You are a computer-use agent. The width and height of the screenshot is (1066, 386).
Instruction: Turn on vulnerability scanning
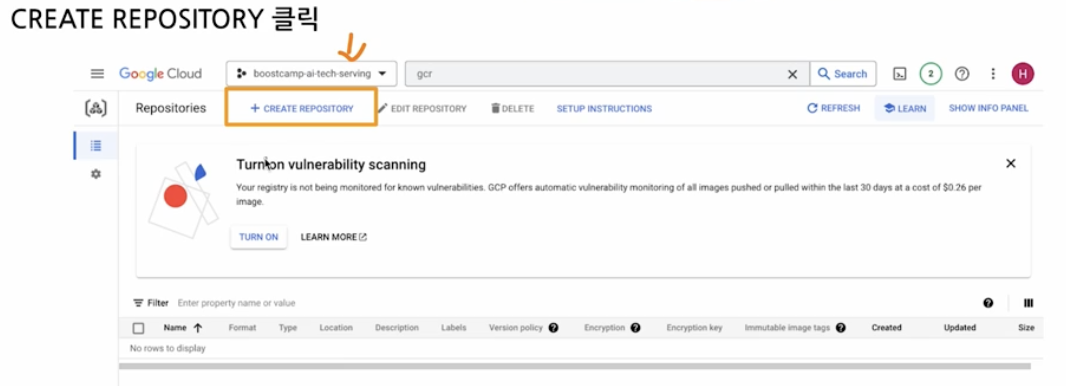[x=258, y=237]
